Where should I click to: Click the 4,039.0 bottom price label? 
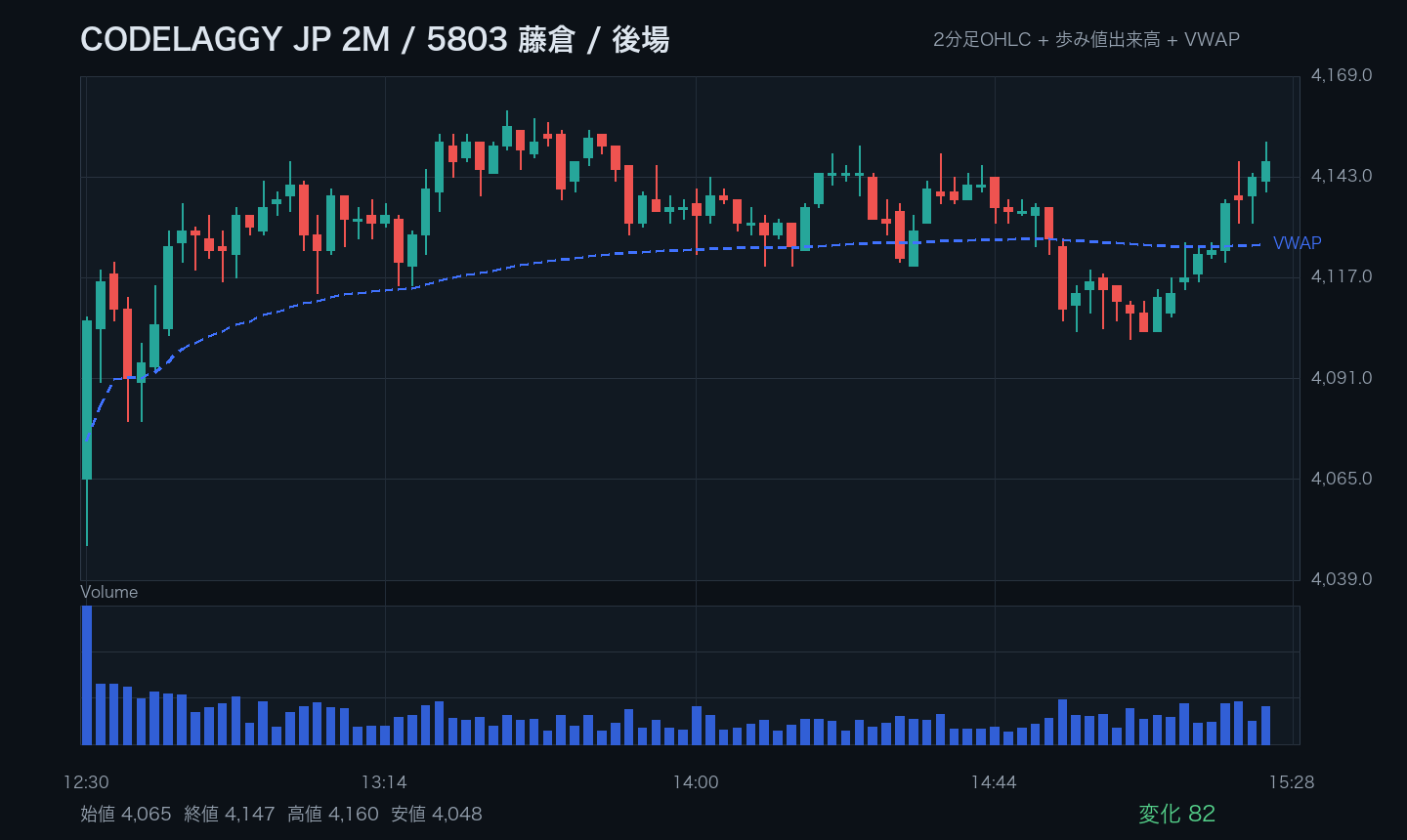1342,579
